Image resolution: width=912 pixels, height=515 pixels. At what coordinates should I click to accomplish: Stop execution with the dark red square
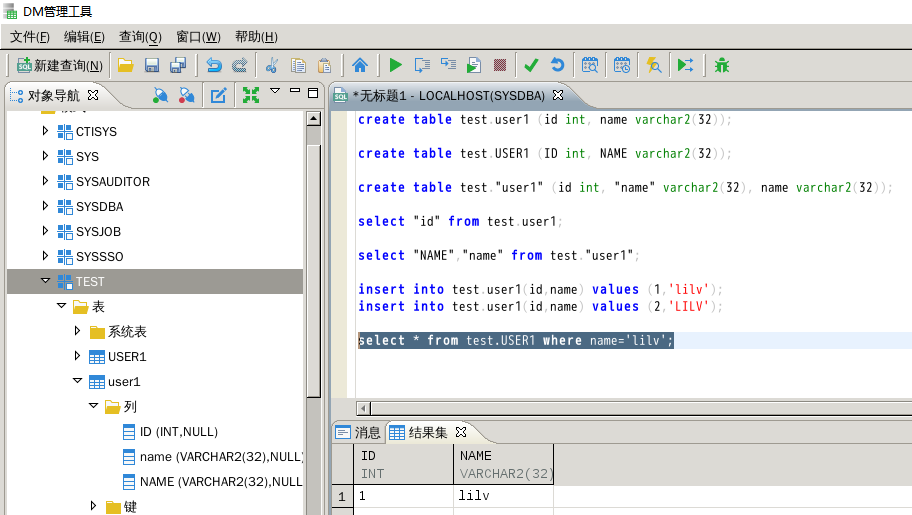[500, 65]
